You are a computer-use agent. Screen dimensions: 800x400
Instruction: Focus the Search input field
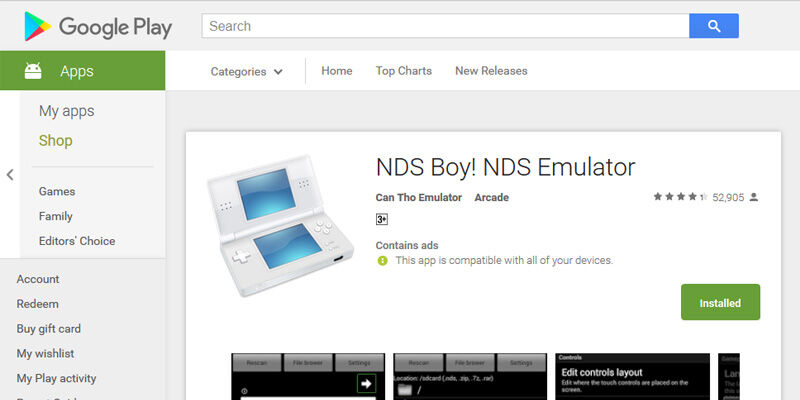point(445,26)
